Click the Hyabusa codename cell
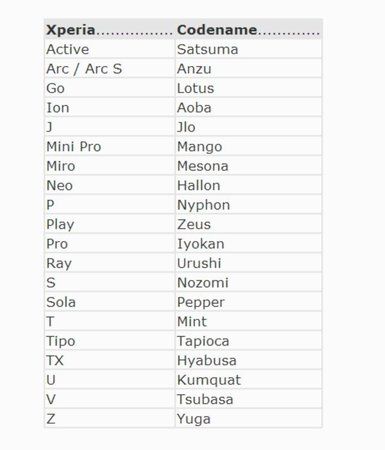Screen dimensions: 385x450 [248, 360]
